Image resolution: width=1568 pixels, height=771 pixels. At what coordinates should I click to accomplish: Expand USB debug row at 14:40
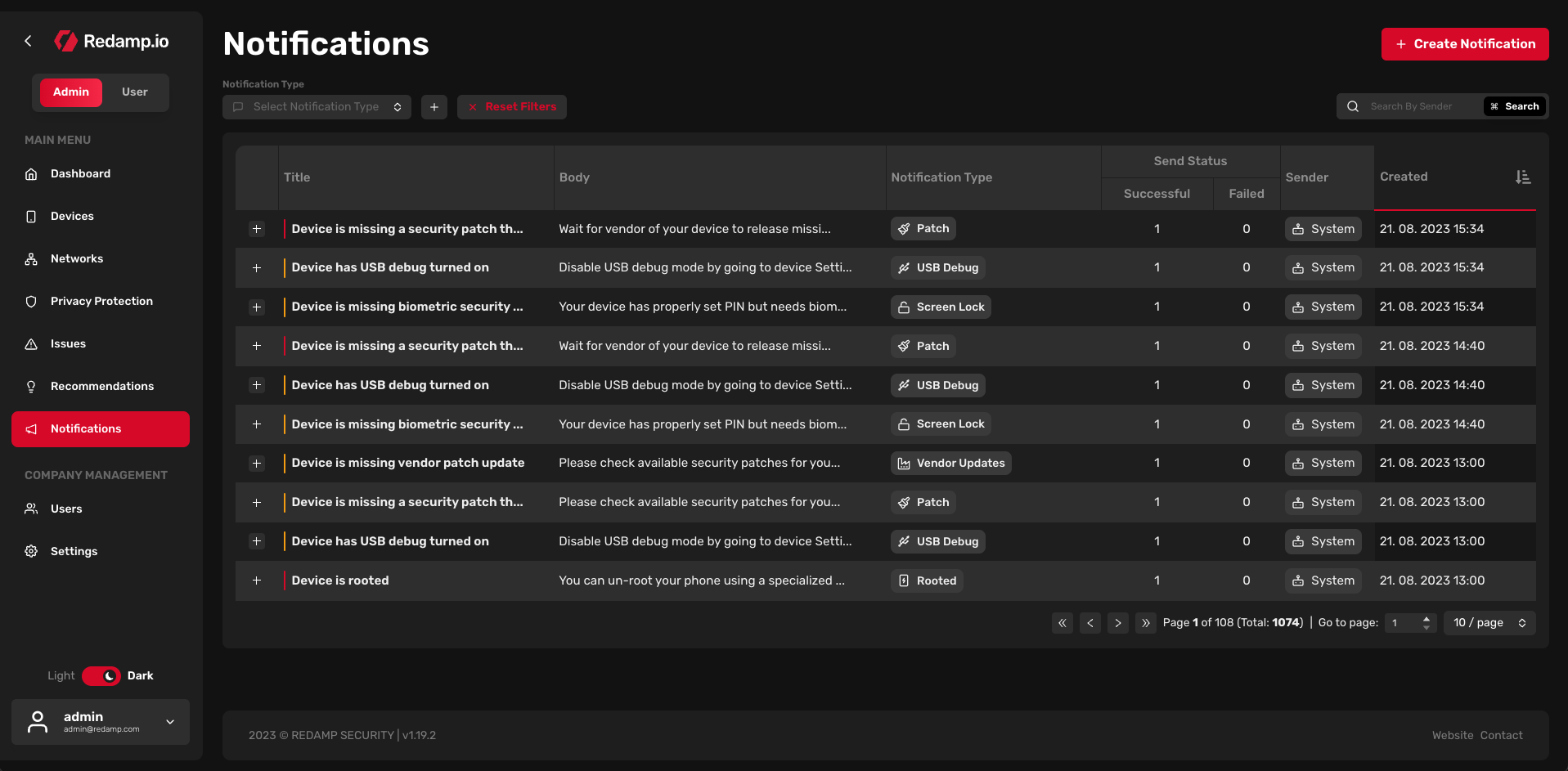pos(257,385)
